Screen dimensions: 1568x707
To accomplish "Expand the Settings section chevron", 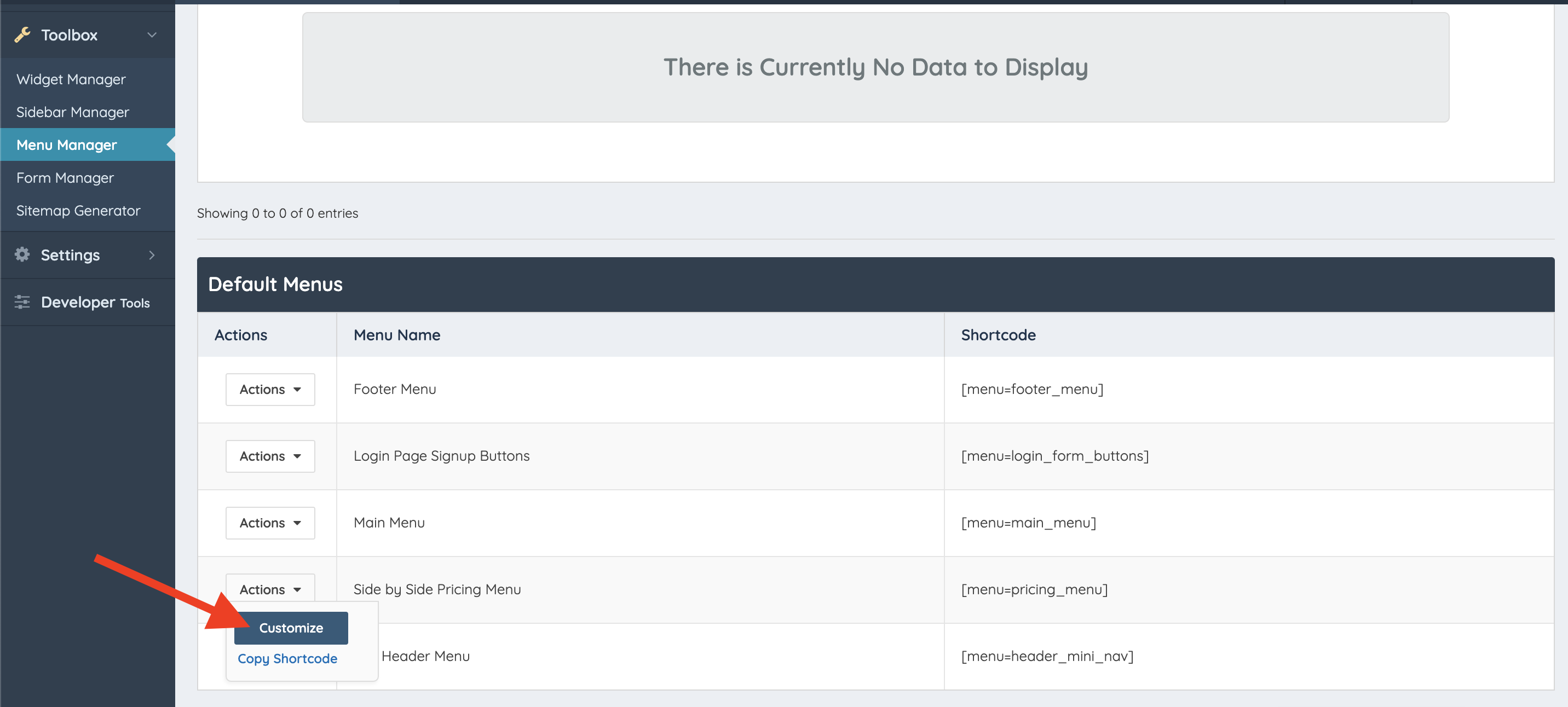I will (x=152, y=255).
